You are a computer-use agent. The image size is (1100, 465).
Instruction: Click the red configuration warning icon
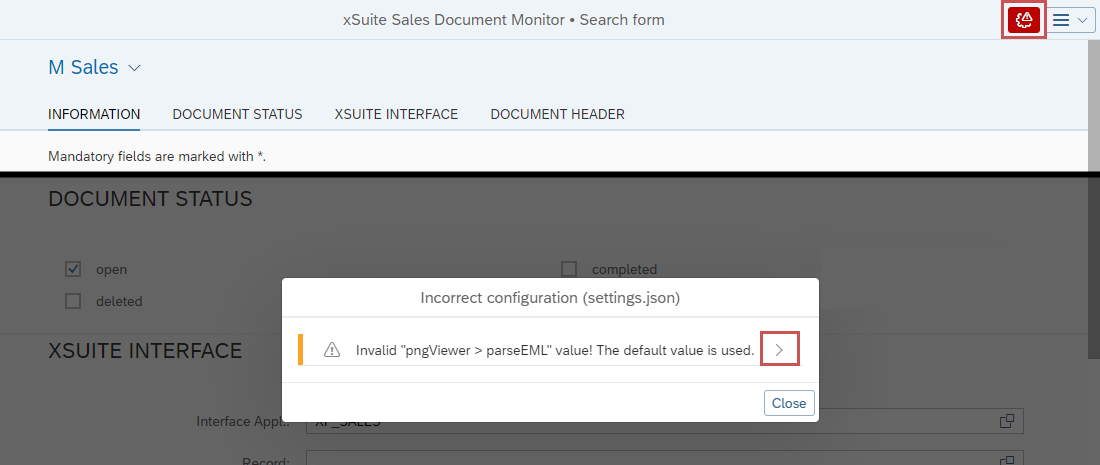pyautogui.click(x=1024, y=20)
